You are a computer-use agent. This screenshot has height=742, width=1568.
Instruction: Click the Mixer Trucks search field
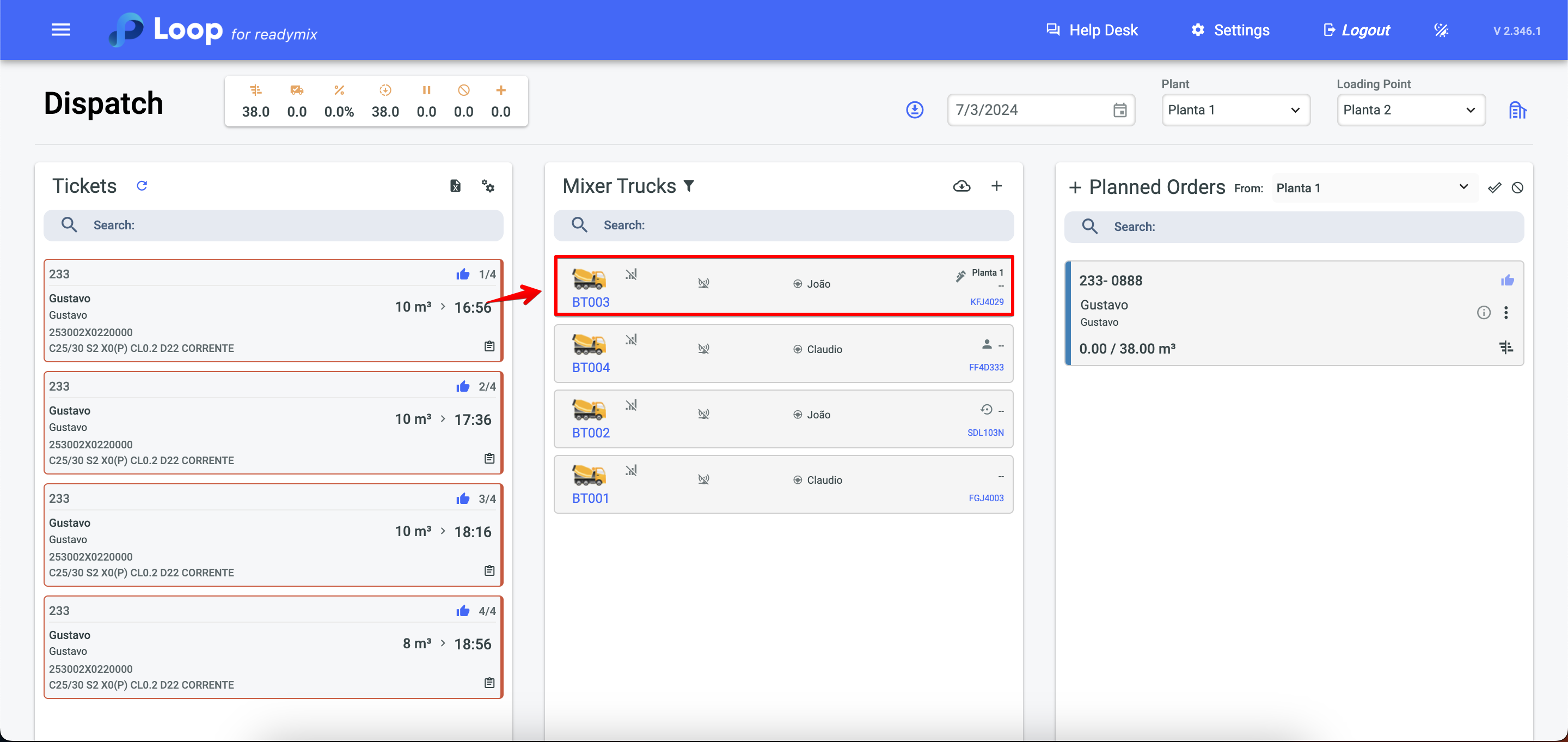(x=783, y=226)
